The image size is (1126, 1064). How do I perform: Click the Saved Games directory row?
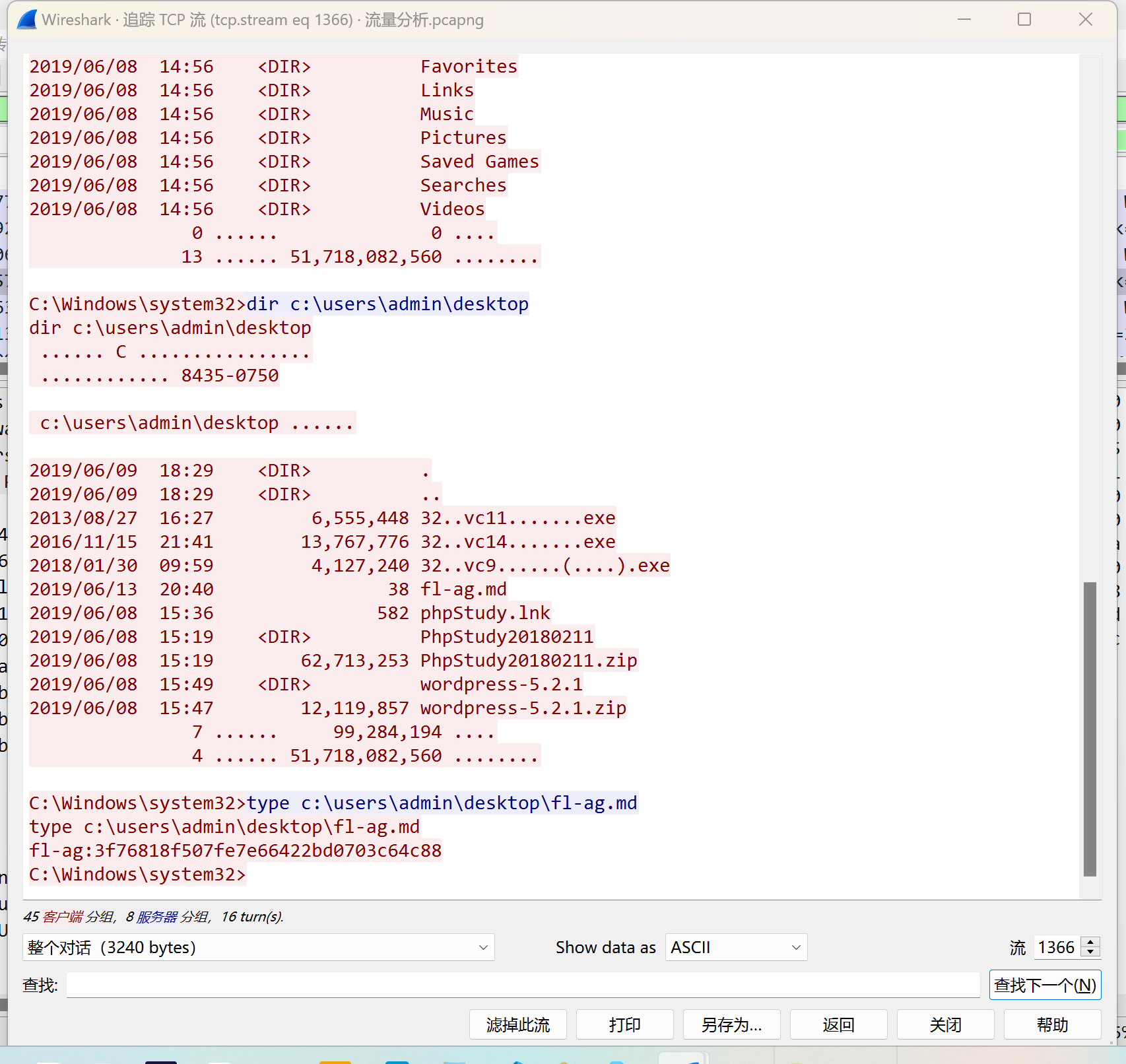(x=284, y=161)
